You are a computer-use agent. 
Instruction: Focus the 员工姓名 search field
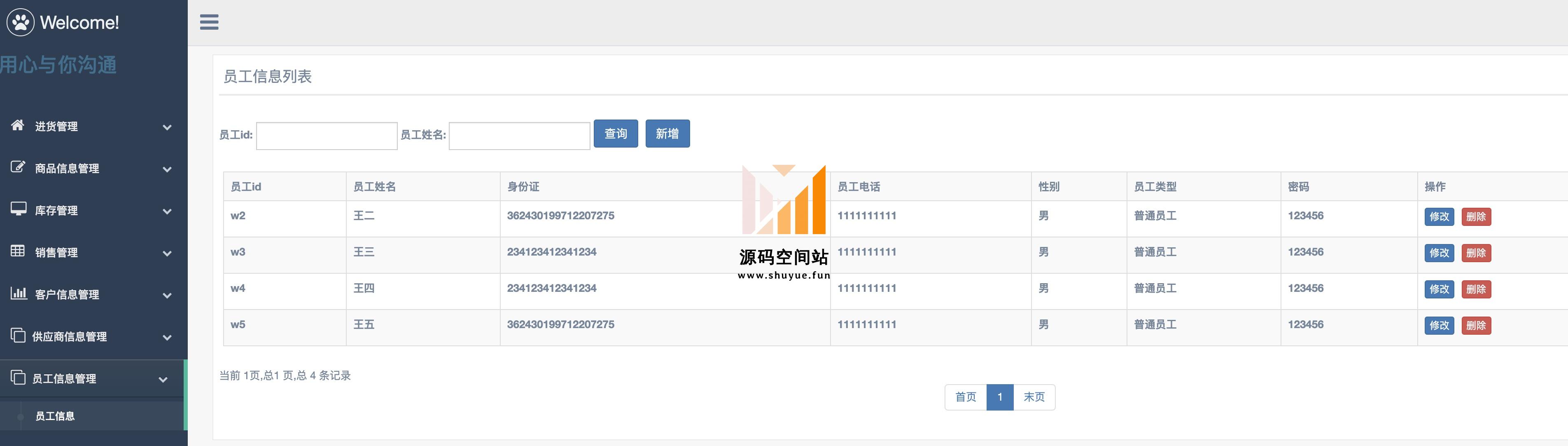[519, 135]
